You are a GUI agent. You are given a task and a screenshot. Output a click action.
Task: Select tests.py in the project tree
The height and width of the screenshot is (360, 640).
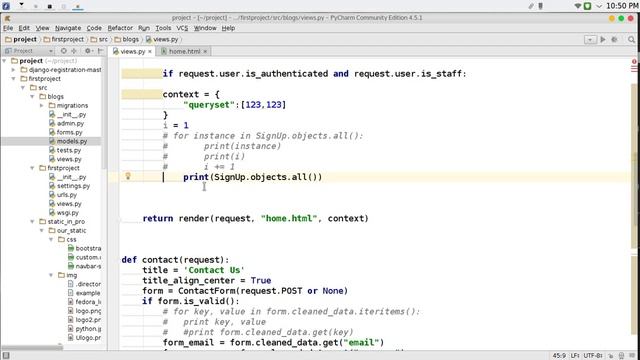click(65, 150)
